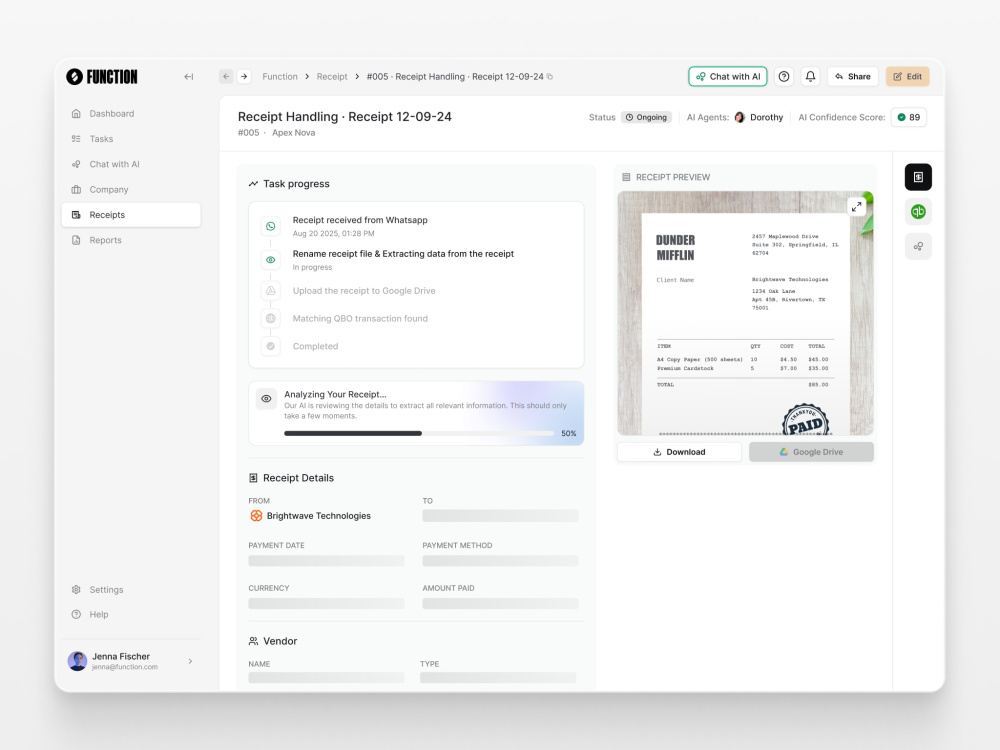Click the Vendor Type field placeholder
This screenshot has width=1000, height=750.
pyautogui.click(x=498, y=677)
